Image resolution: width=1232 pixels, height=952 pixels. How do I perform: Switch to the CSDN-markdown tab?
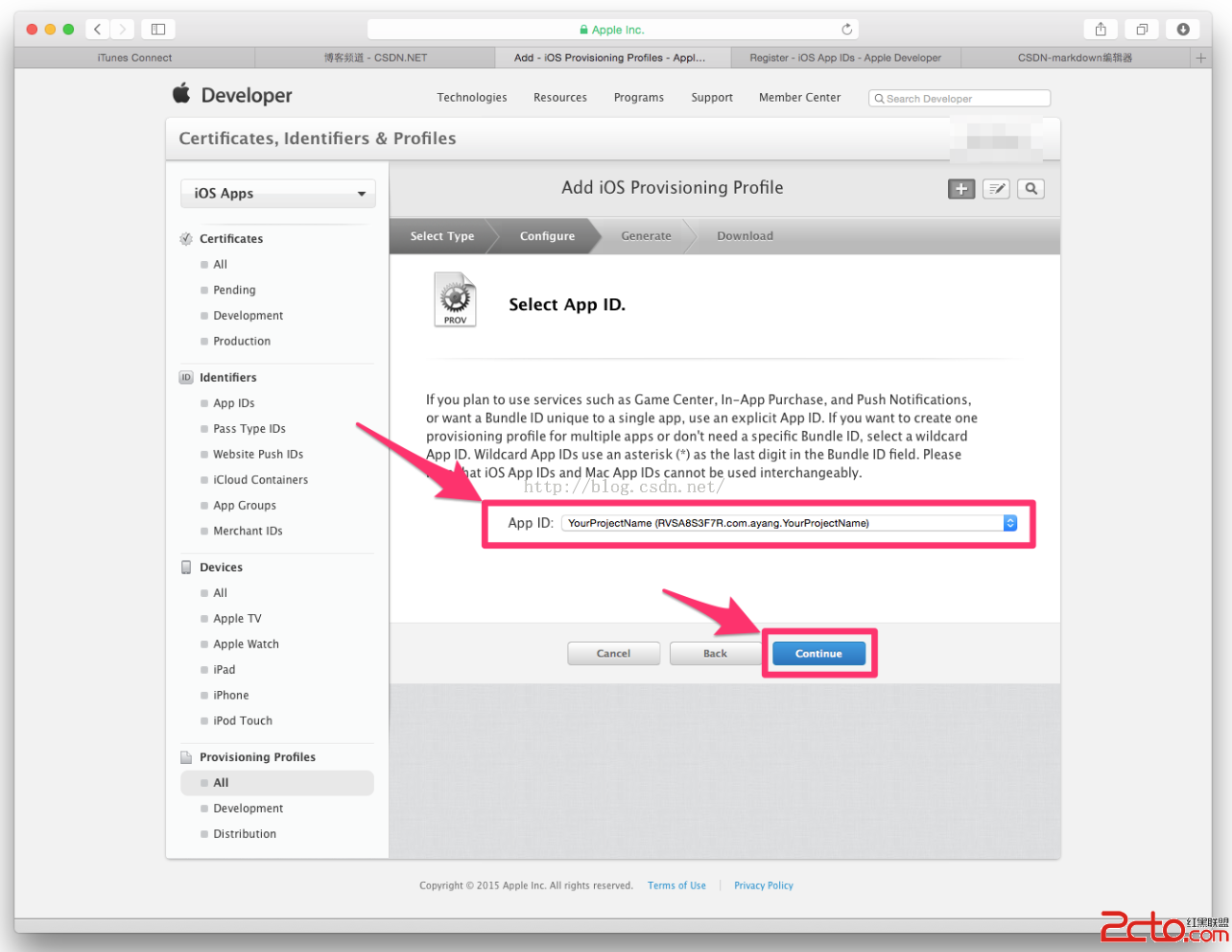(1075, 58)
